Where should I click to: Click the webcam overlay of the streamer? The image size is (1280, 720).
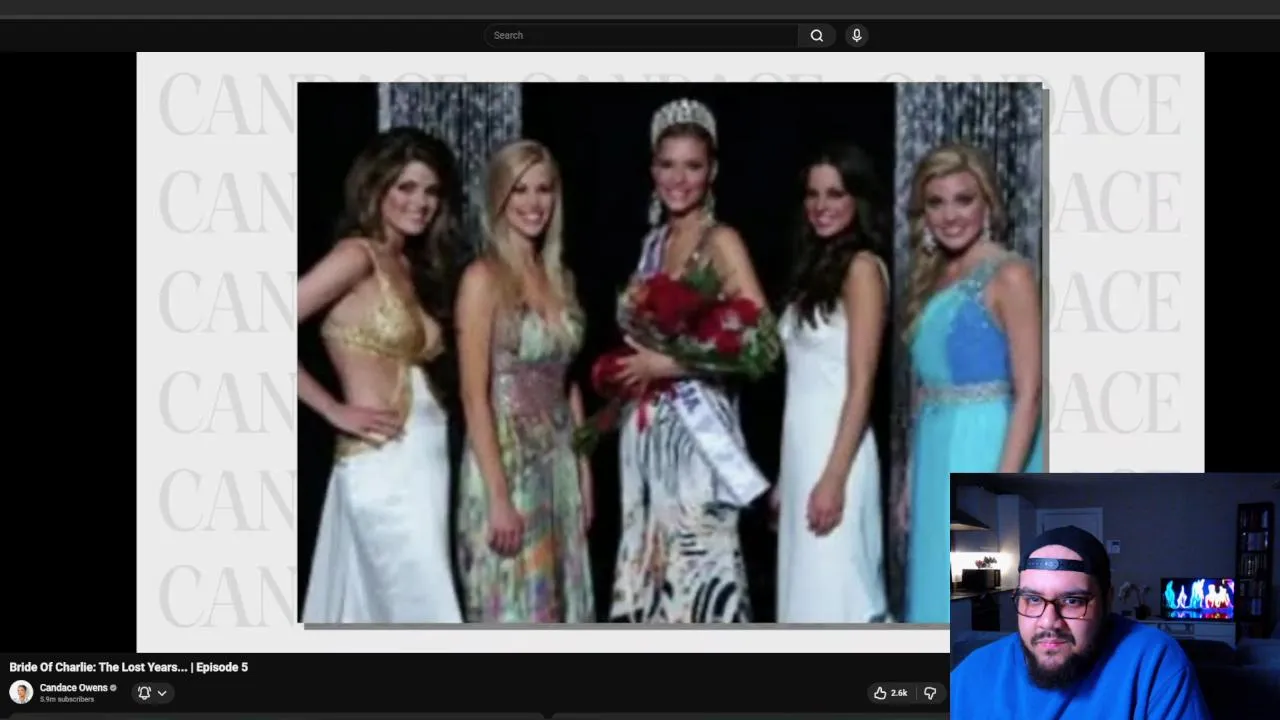pyautogui.click(x=1115, y=596)
